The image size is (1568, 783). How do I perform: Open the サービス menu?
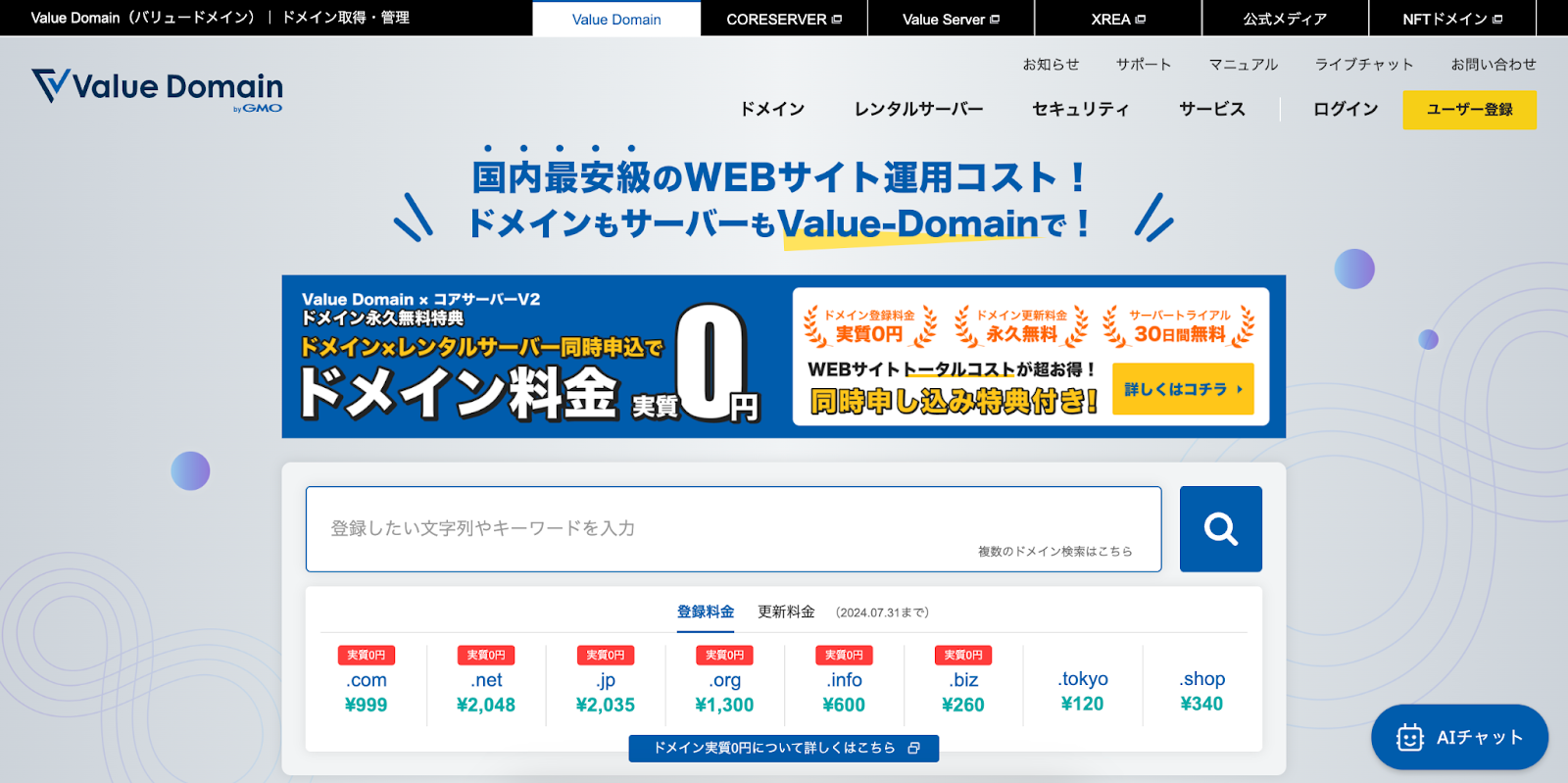1212,109
